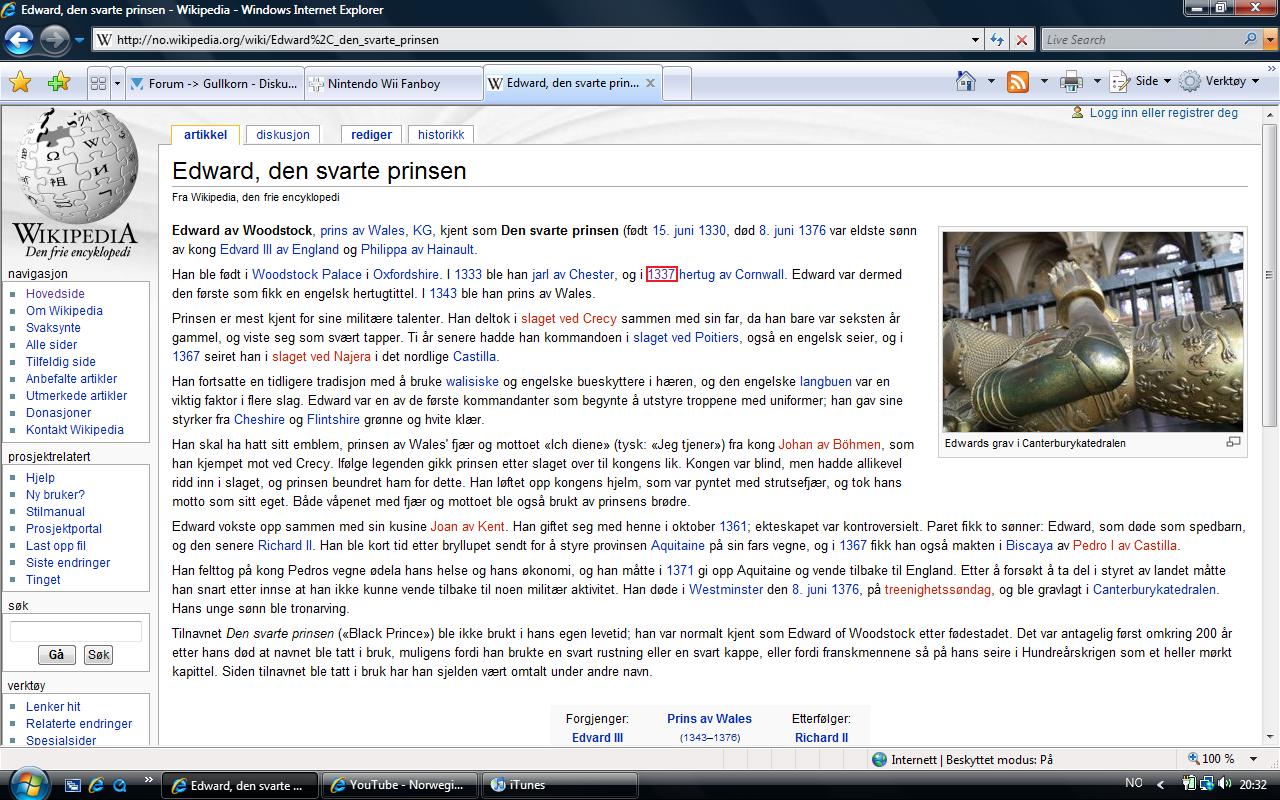Open the Quick Tabs grid icon
This screenshot has height=800, width=1280.
click(98, 83)
